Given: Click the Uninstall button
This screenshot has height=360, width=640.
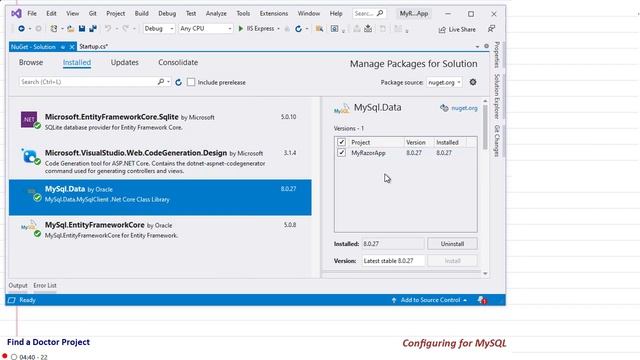Looking at the screenshot, I should pos(452,244).
